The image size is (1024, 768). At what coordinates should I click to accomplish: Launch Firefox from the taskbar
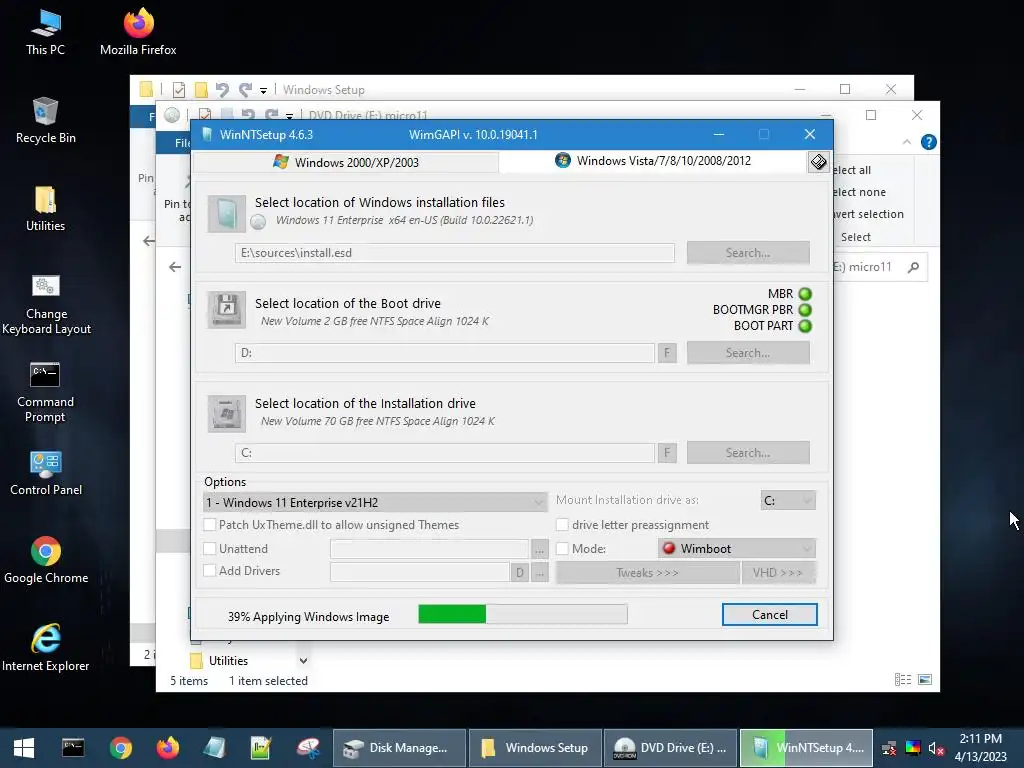tap(168, 748)
